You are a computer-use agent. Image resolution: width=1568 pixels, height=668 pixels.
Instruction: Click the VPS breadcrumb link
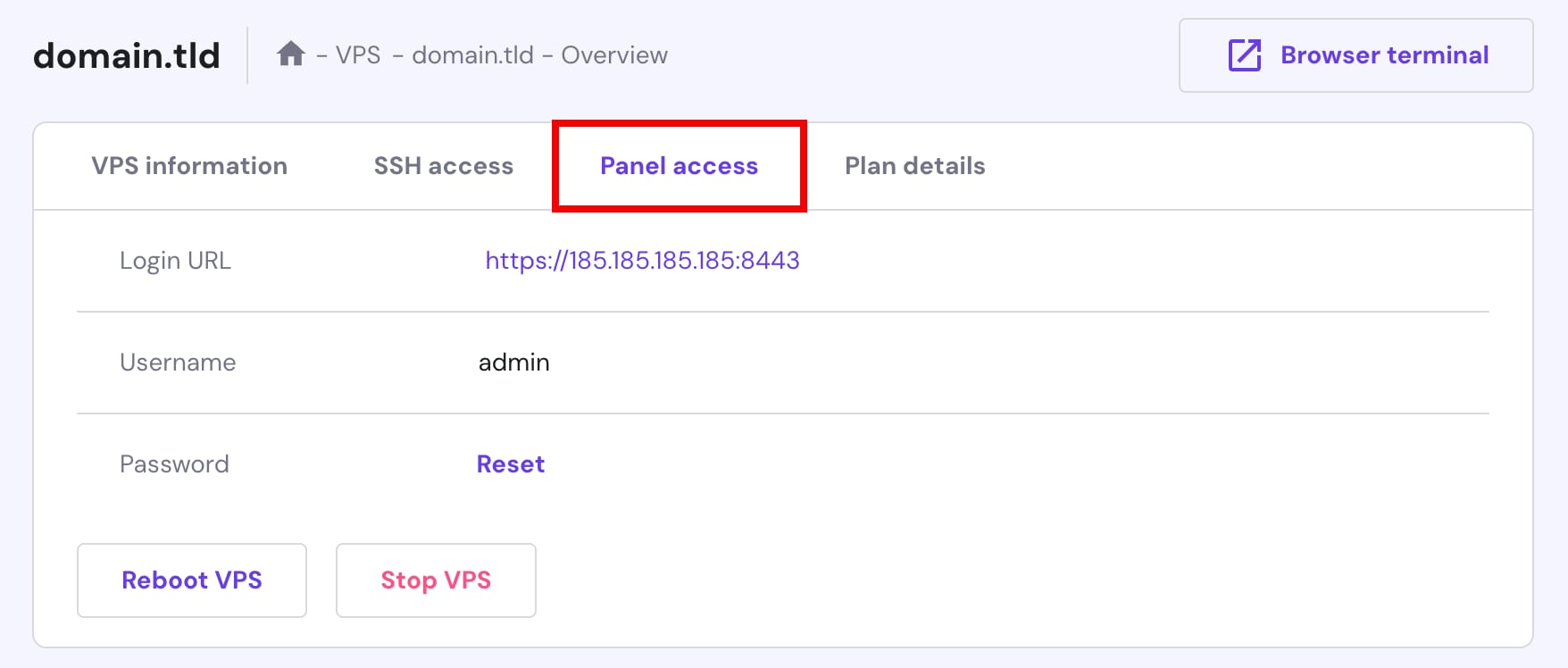356,54
